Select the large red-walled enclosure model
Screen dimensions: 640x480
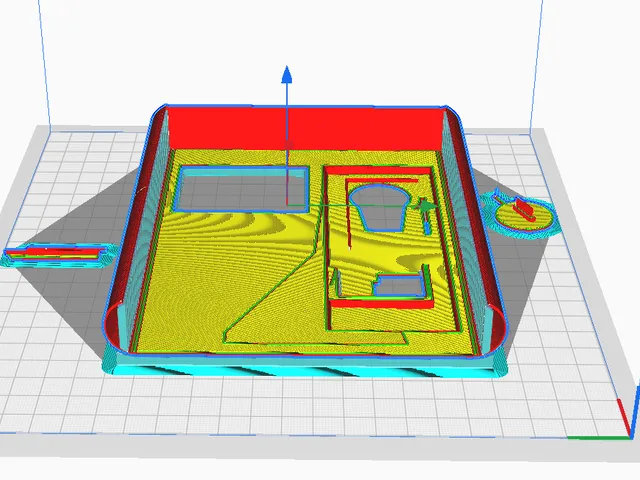[x=305, y=241]
